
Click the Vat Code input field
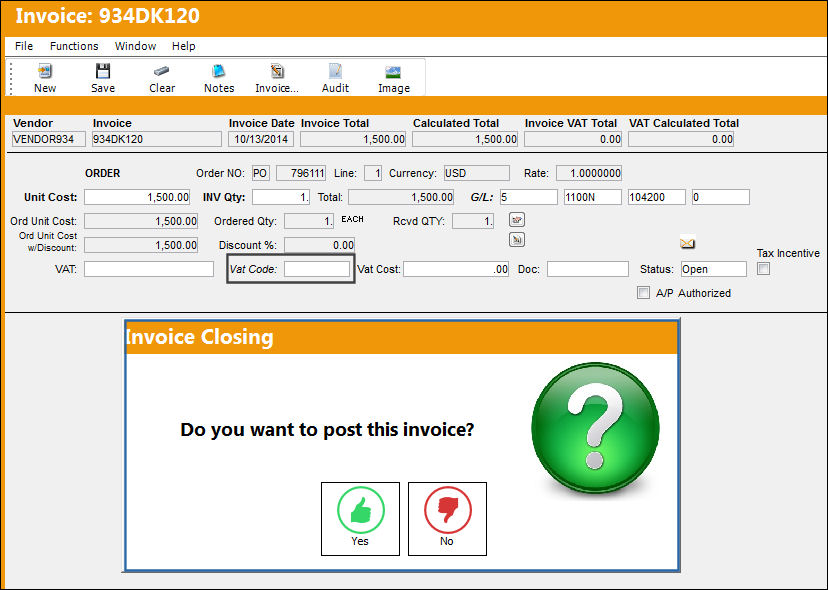pyautogui.click(x=317, y=269)
